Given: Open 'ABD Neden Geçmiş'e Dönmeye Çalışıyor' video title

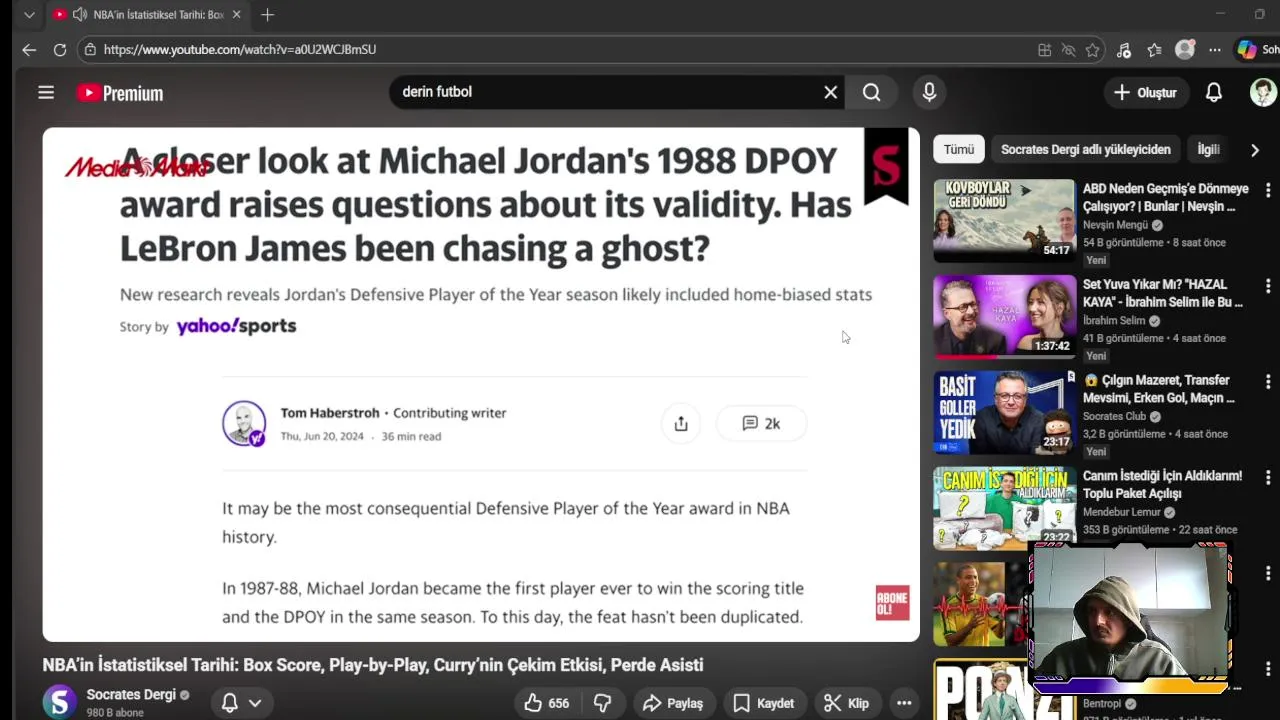Looking at the screenshot, I should (x=1165, y=197).
